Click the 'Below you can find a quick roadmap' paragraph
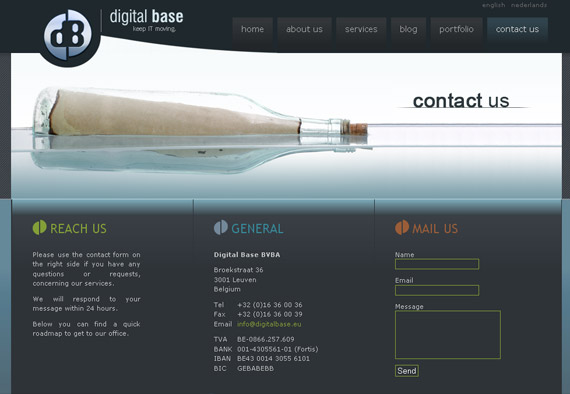Screen dimensions: 570x394 pos(87,329)
